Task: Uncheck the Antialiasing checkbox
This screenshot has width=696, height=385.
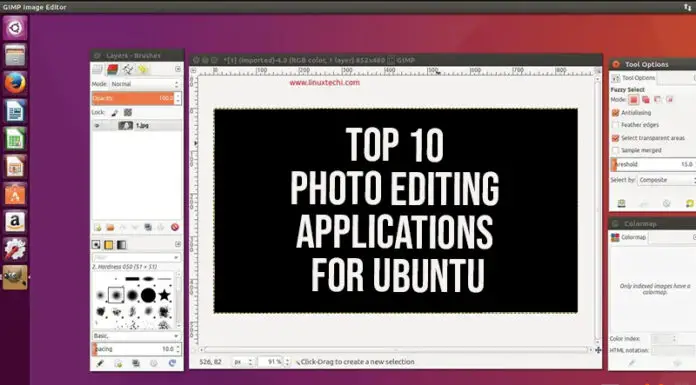Action: [x=615, y=113]
